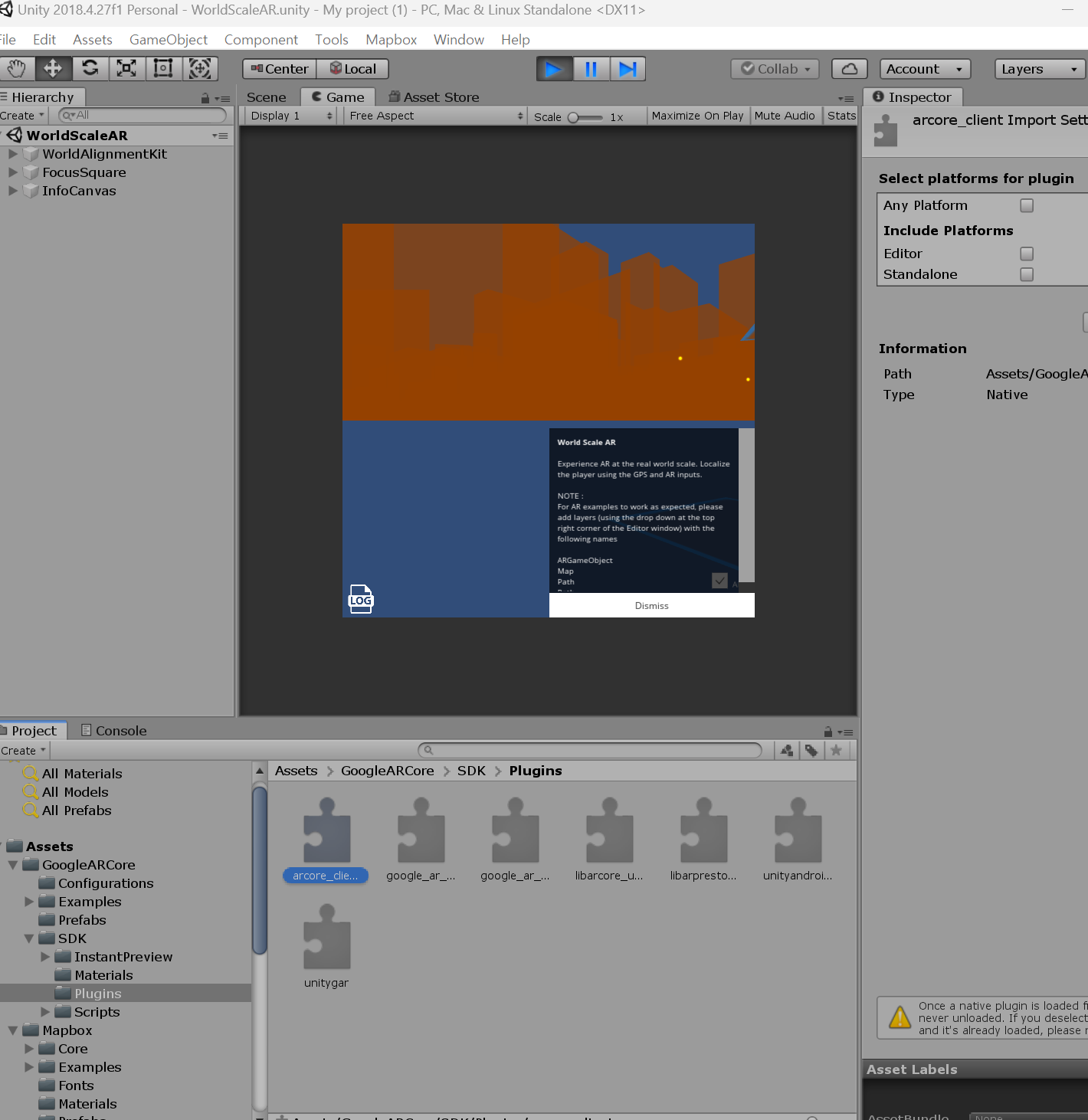Screen dimensions: 1088x1120
Task: Select arcore_clie... plugin asset
Action: coord(326,840)
